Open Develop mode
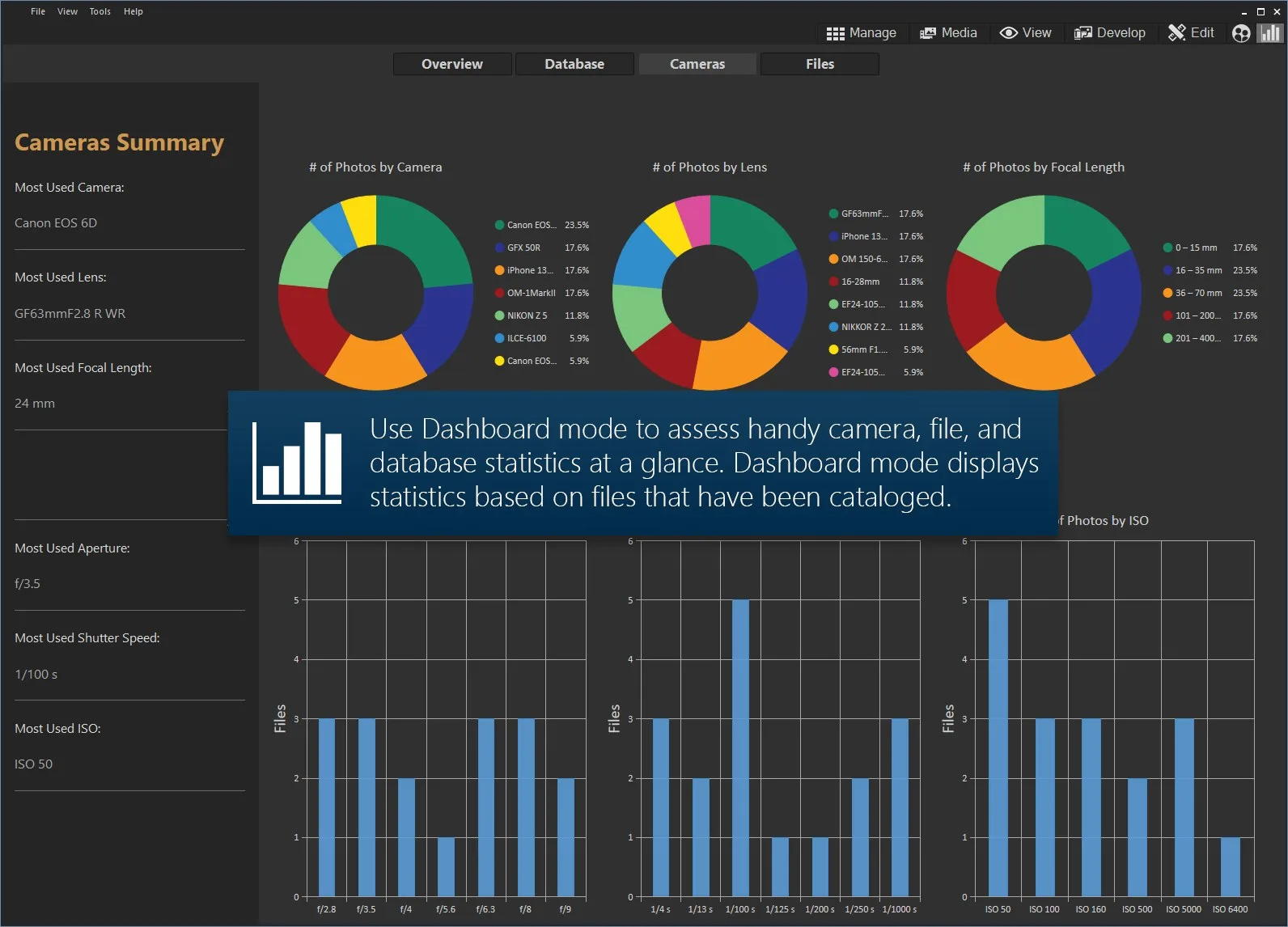Screen dimensions: 1288x927 pyautogui.click(x=1109, y=33)
